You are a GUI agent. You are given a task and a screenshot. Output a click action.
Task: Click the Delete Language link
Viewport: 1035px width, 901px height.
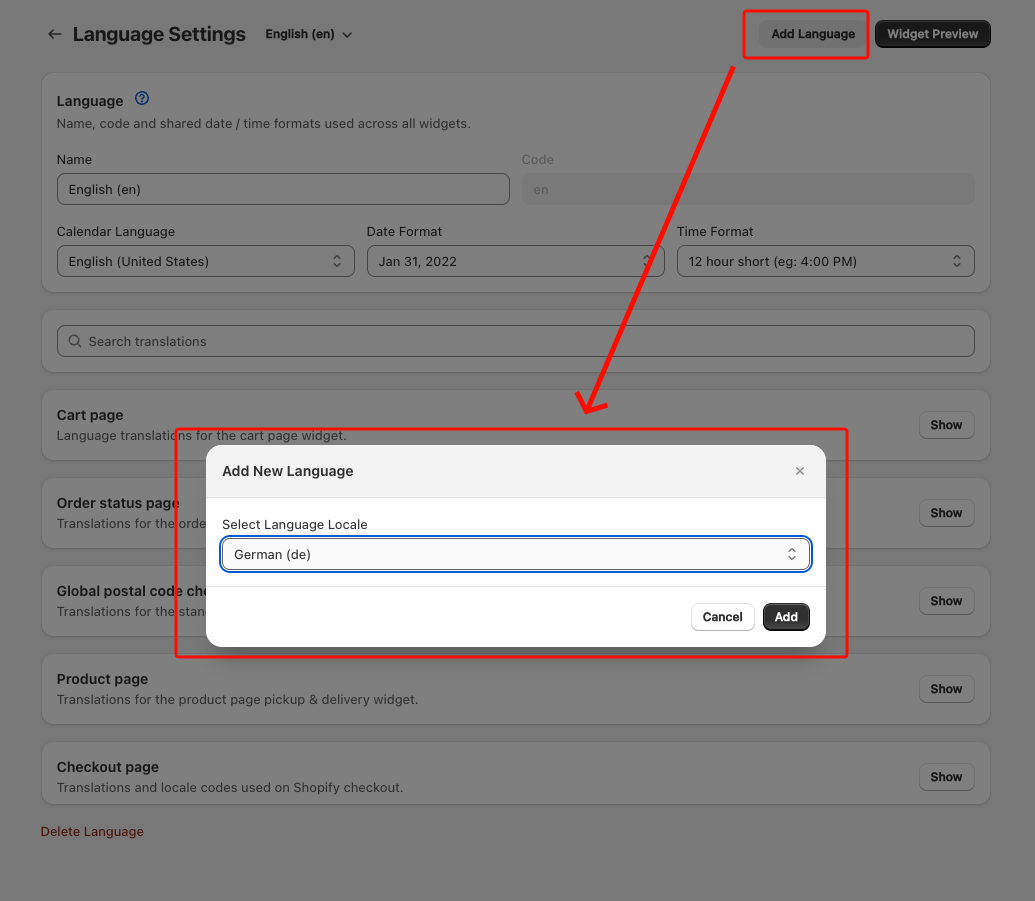click(92, 832)
